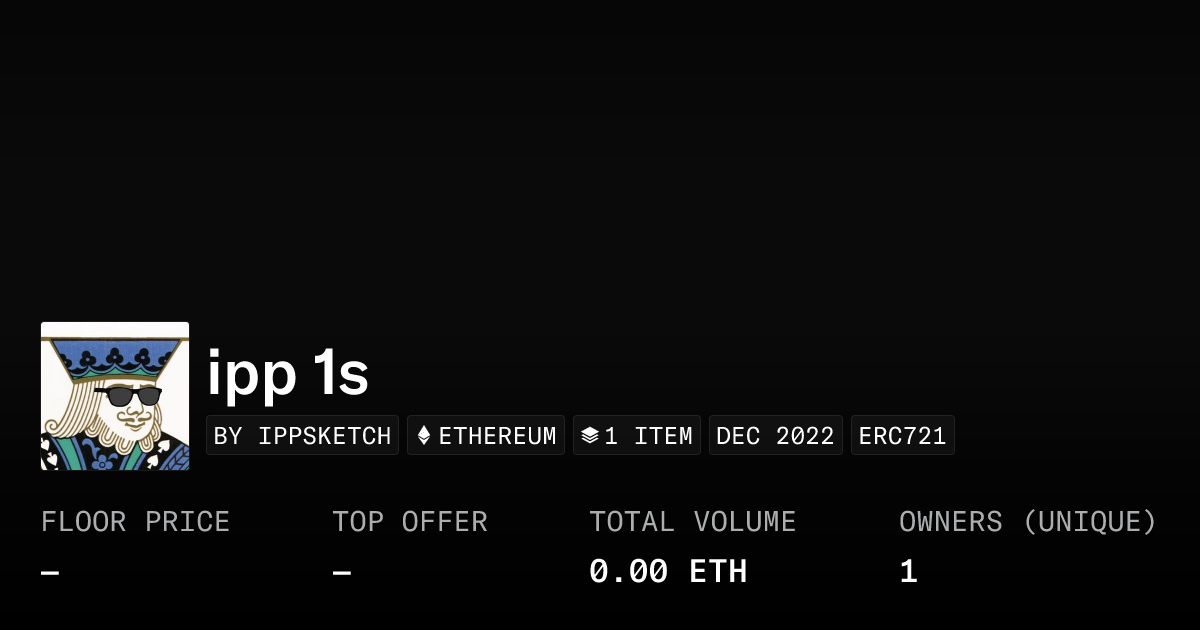
Task: Click the FLOOR PRICE label
Action: (x=135, y=522)
